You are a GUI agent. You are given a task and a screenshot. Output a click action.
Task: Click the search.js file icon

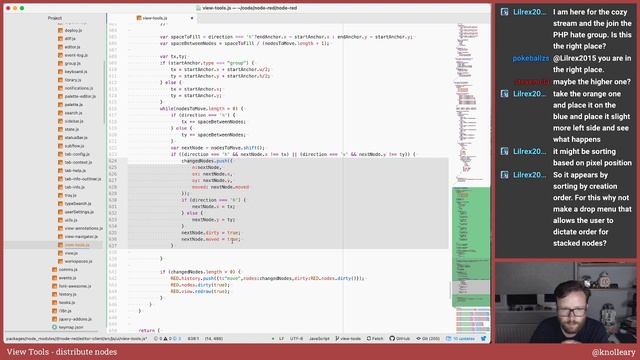[x=60, y=113]
